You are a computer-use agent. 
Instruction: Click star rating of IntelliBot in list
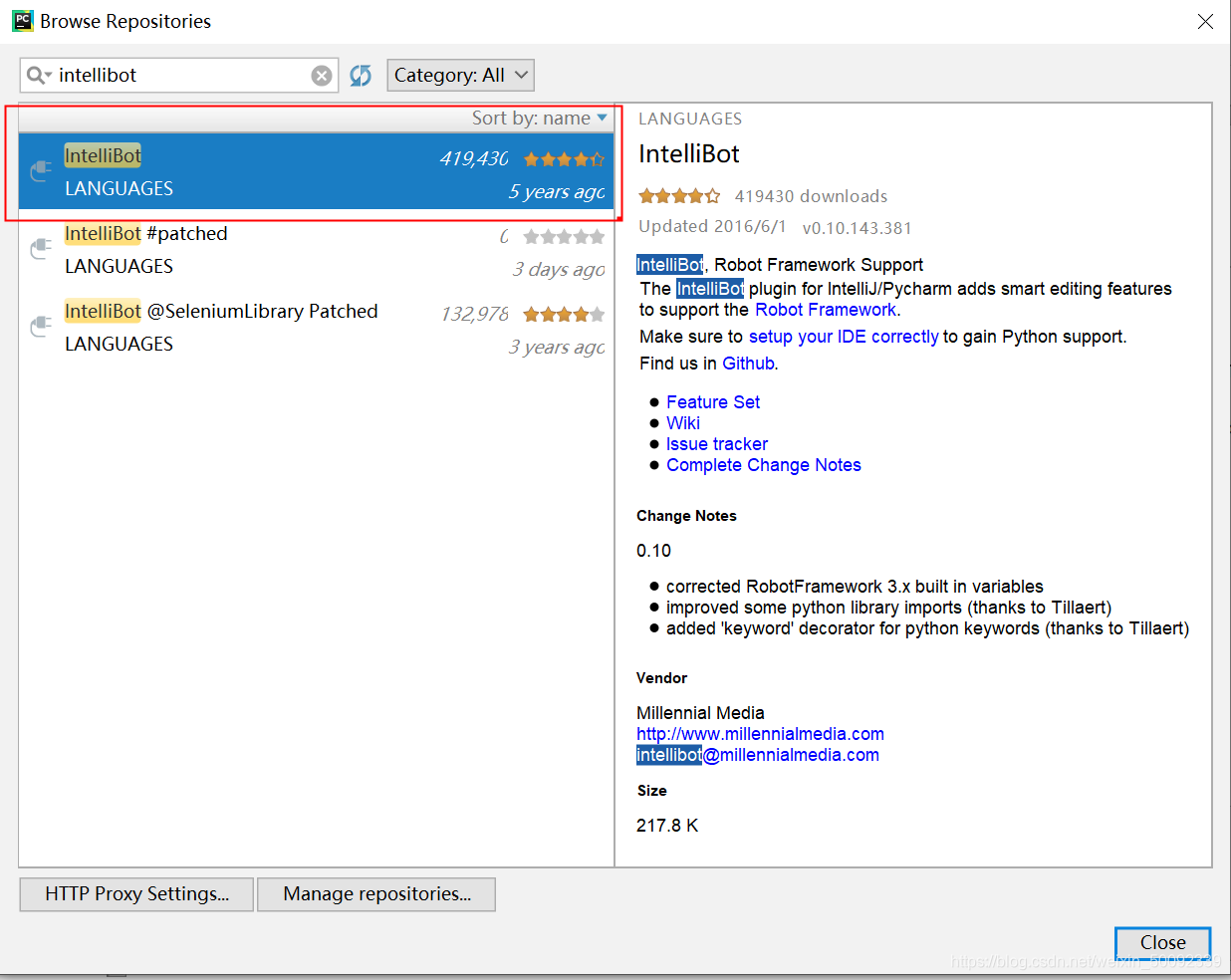tap(564, 159)
